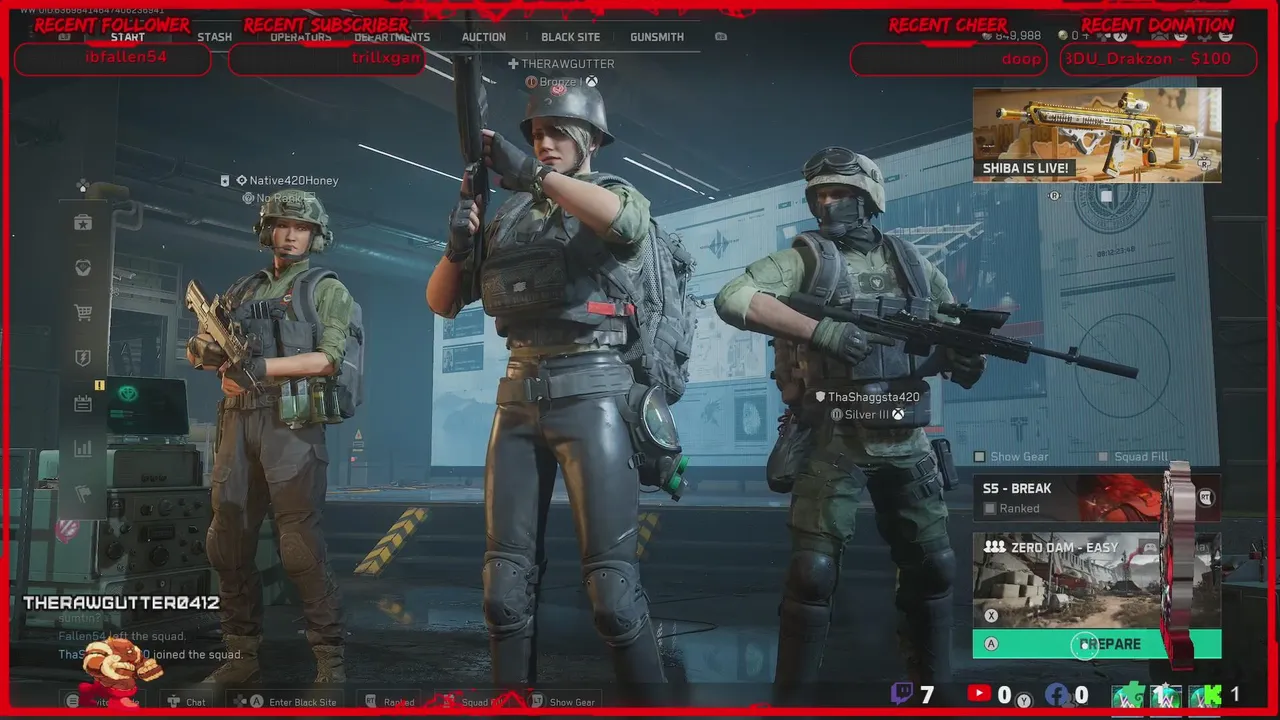Click the No Rank label under Native420Honey
The height and width of the screenshot is (720, 1280).
click(x=279, y=198)
